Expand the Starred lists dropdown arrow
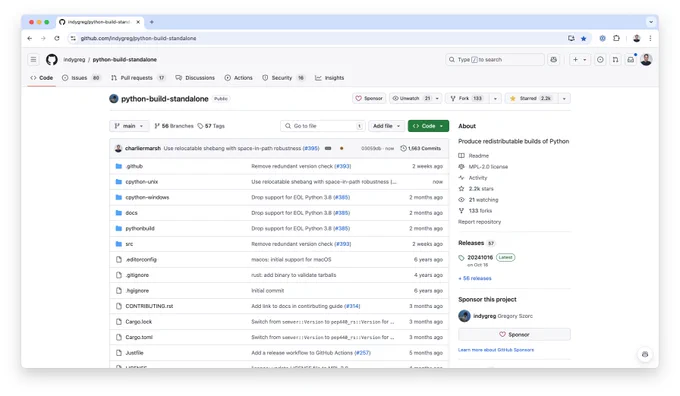Image resolution: width=680 pixels, height=396 pixels. pyautogui.click(x=564, y=98)
